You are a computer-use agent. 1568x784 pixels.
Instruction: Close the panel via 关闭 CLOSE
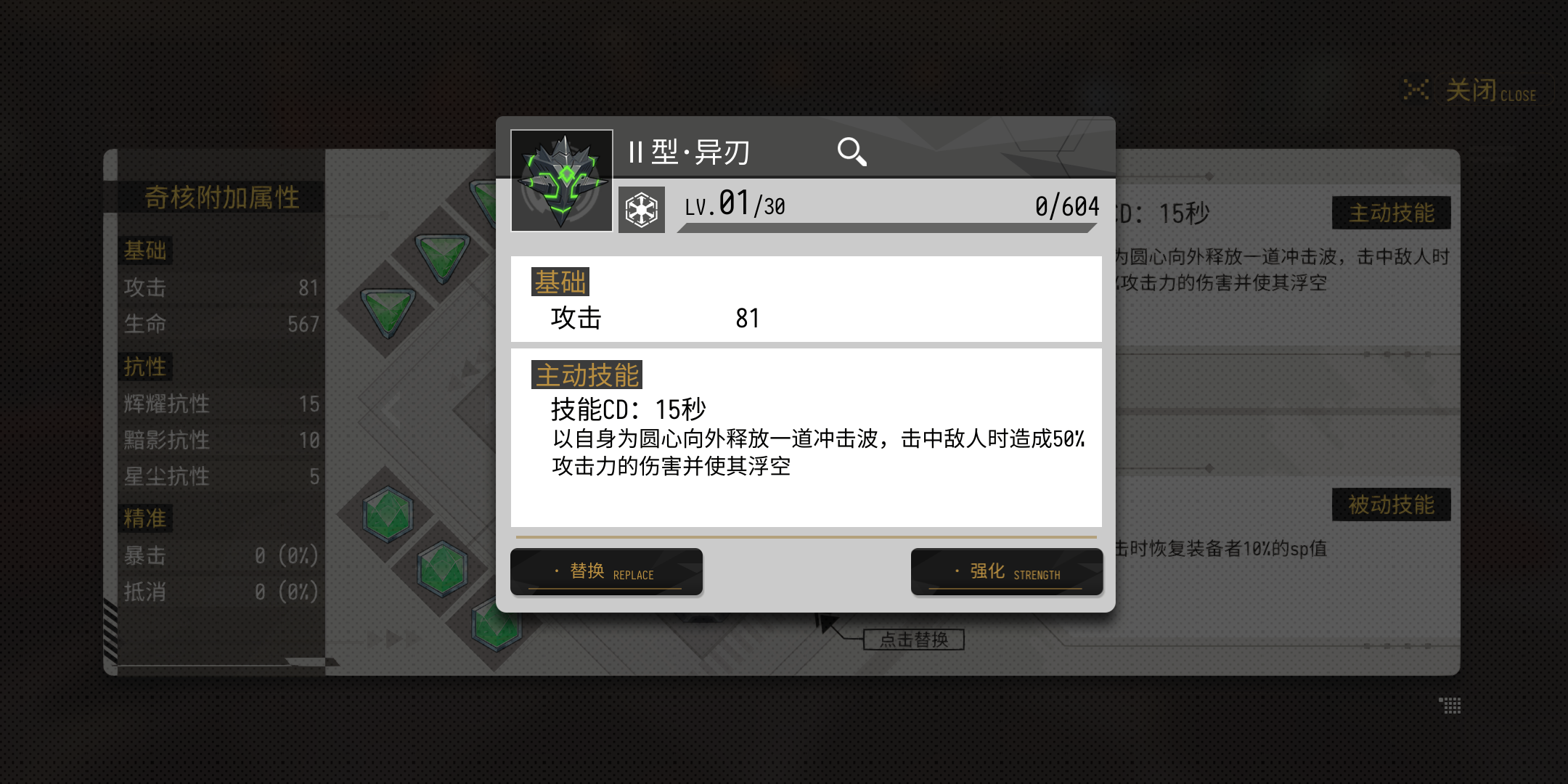1470,91
